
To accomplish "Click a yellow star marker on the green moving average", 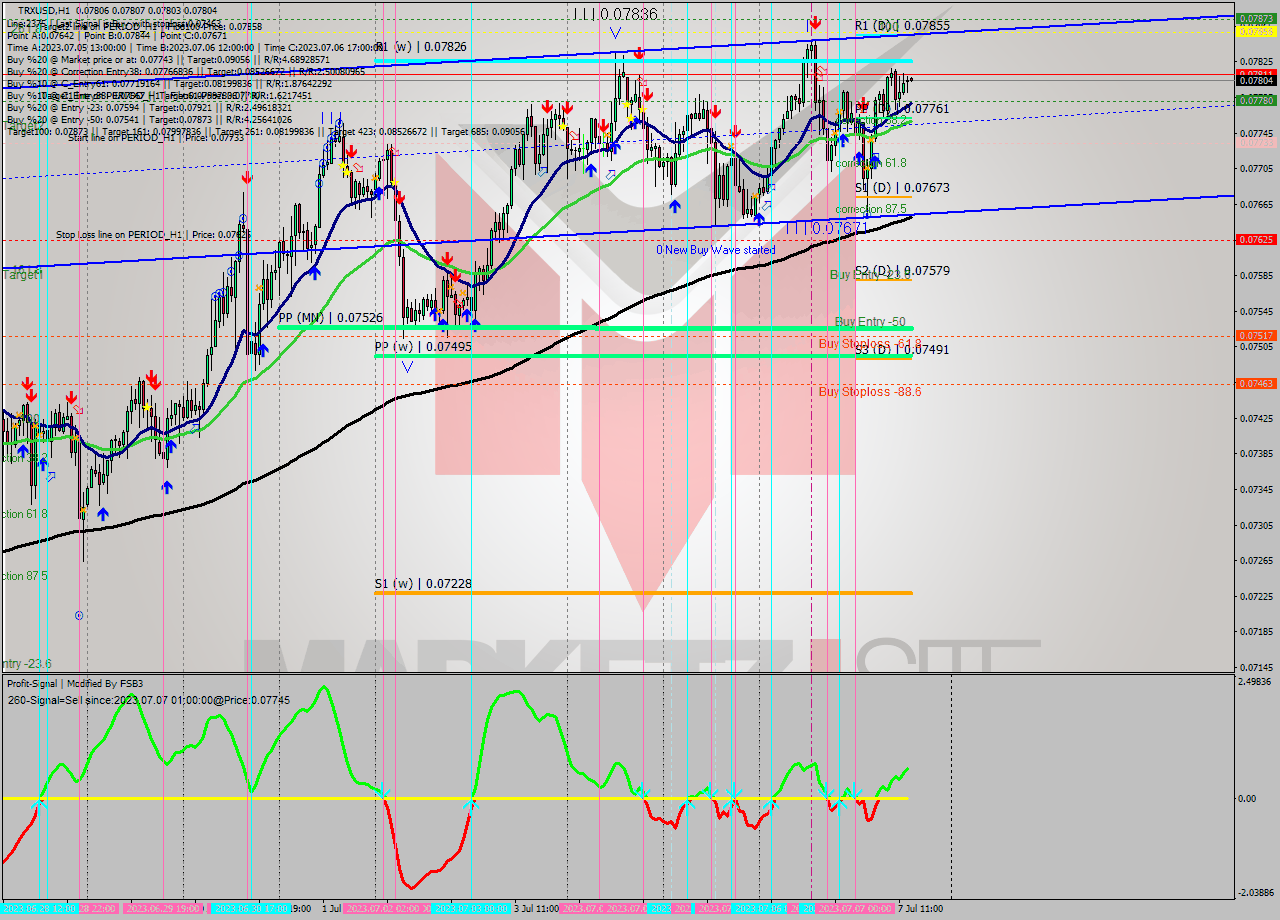I will [147, 407].
